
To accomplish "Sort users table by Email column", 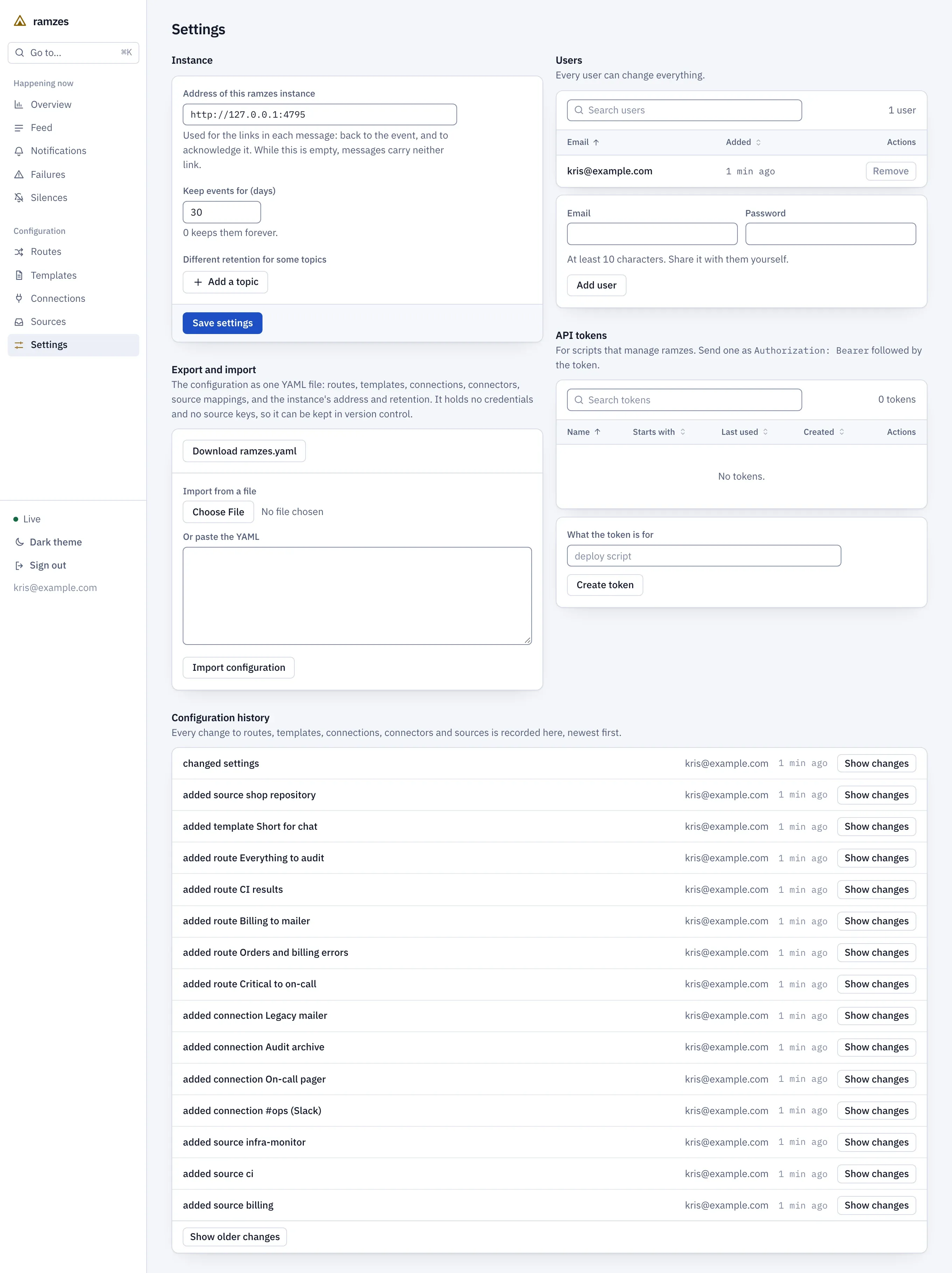I will (x=583, y=142).
